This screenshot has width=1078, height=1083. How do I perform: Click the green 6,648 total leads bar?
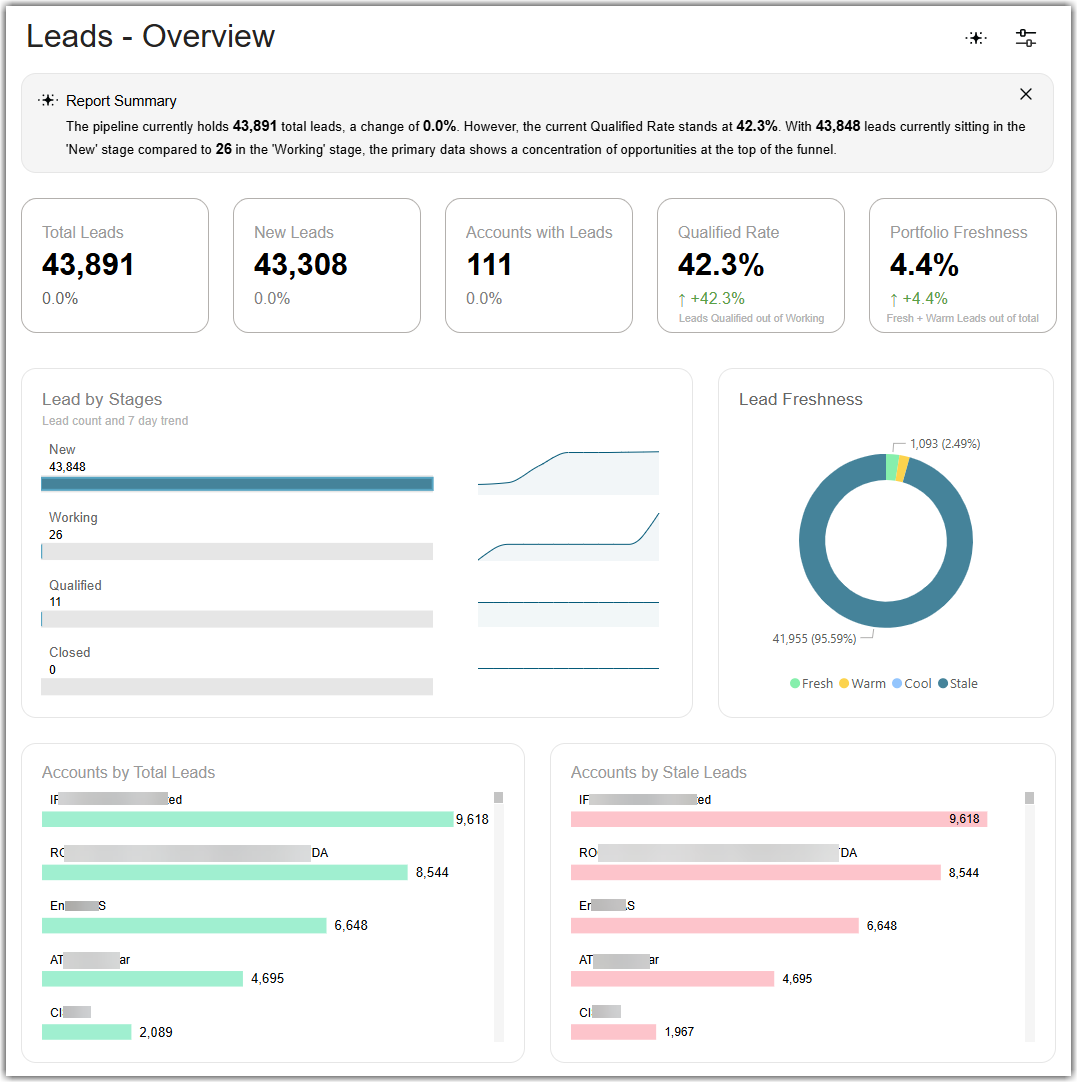tap(184, 926)
